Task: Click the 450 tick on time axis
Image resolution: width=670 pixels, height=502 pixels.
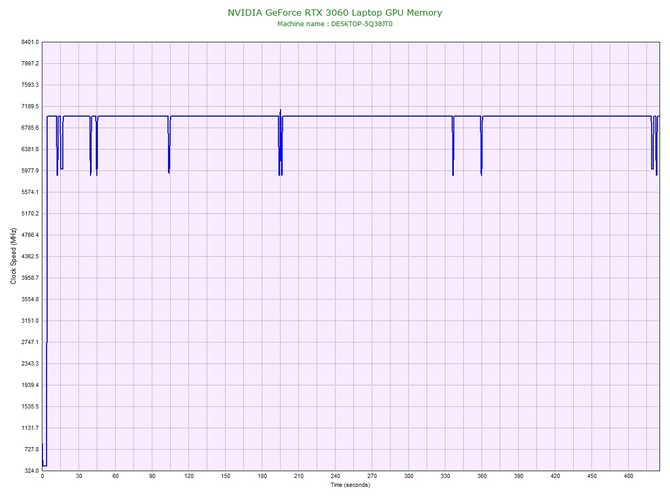Action: [x=592, y=476]
